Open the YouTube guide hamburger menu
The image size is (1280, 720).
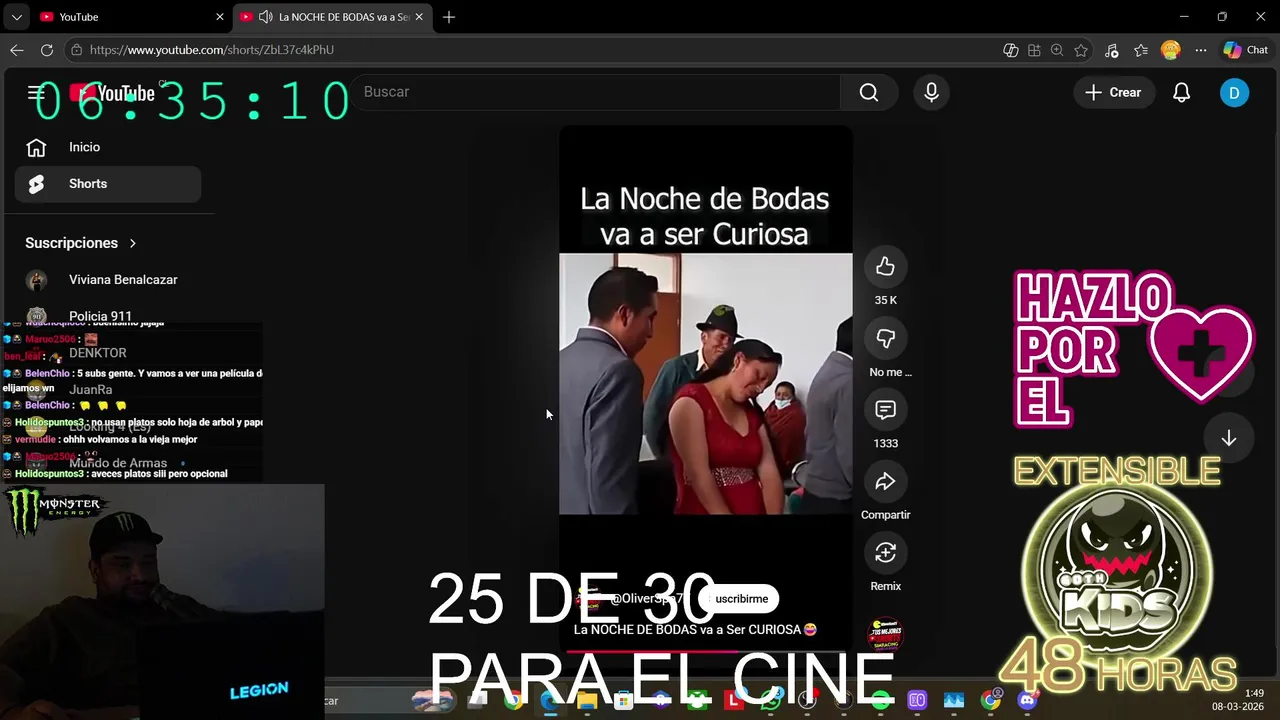click(x=36, y=93)
